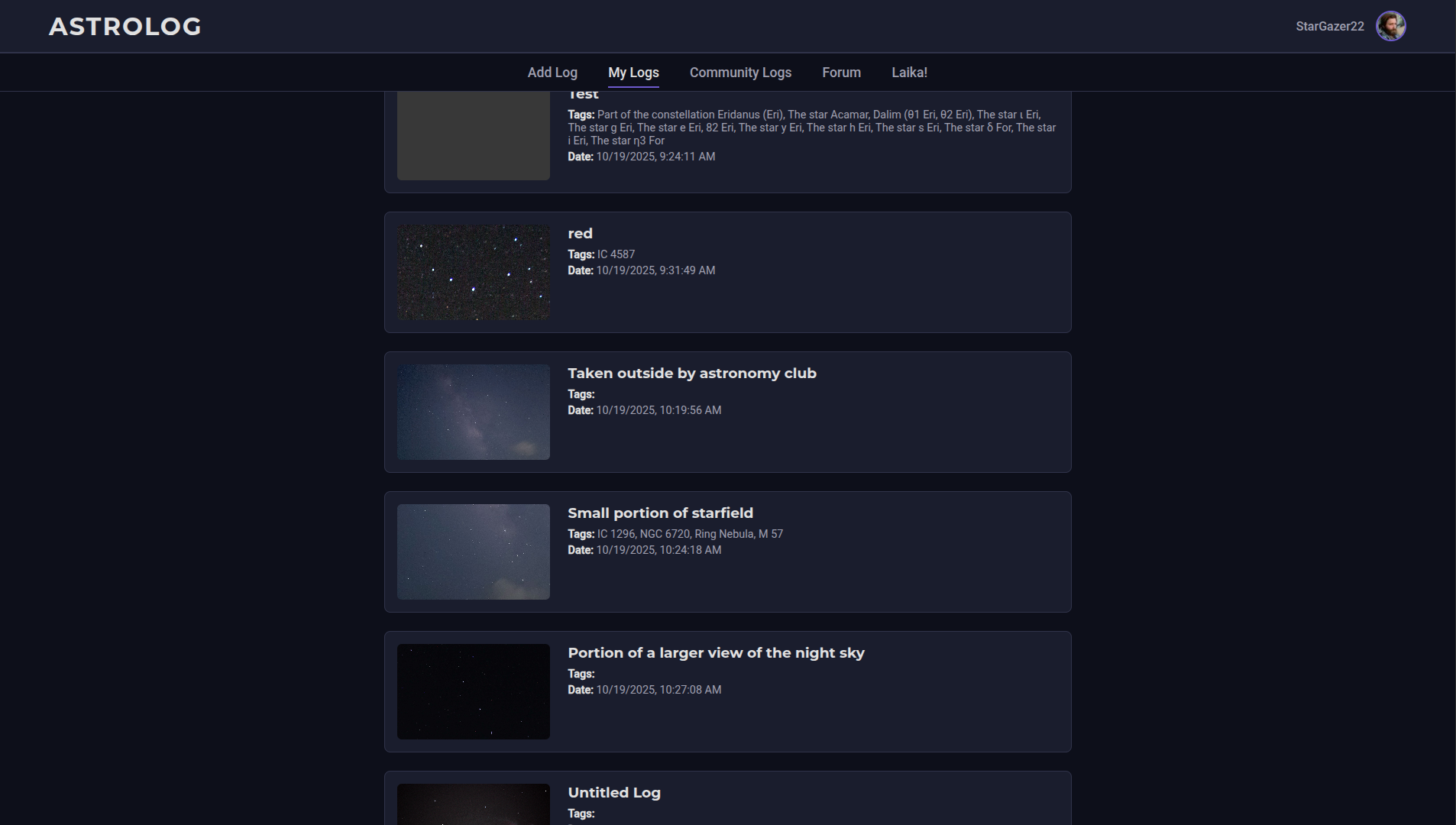The width and height of the screenshot is (1456, 825).
Task: Click the date 10/19/2025, 10:19:56 AM
Action: 658,410
